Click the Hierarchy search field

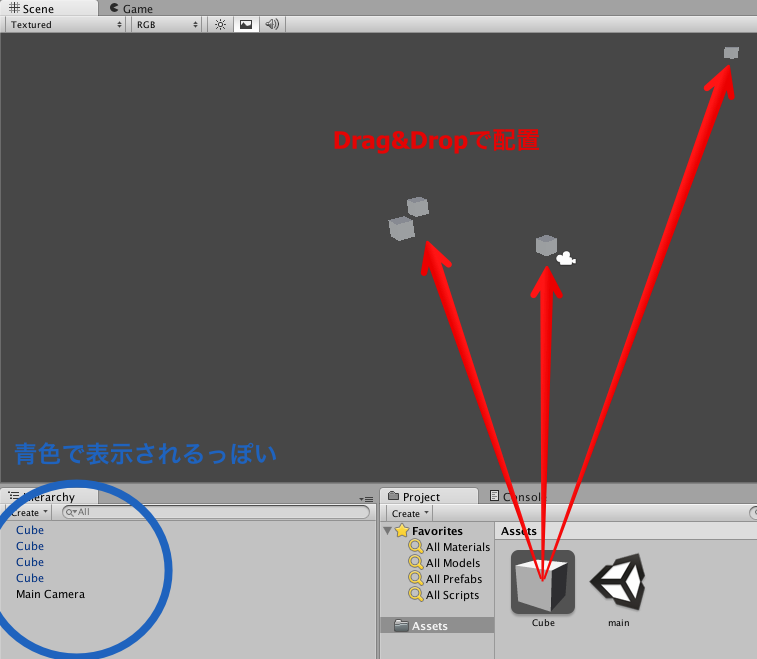point(216,512)
